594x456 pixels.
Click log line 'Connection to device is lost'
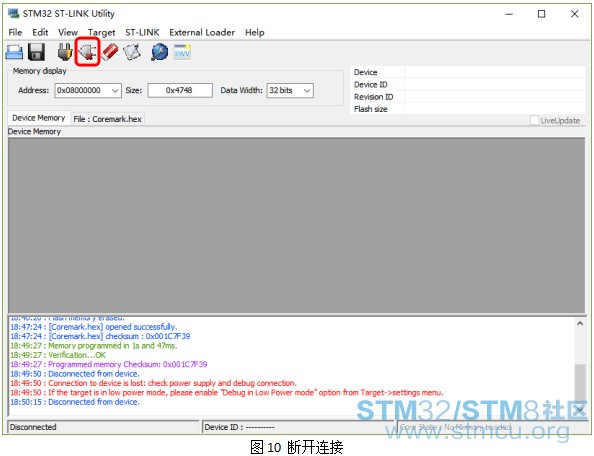[x=153, y=383]
